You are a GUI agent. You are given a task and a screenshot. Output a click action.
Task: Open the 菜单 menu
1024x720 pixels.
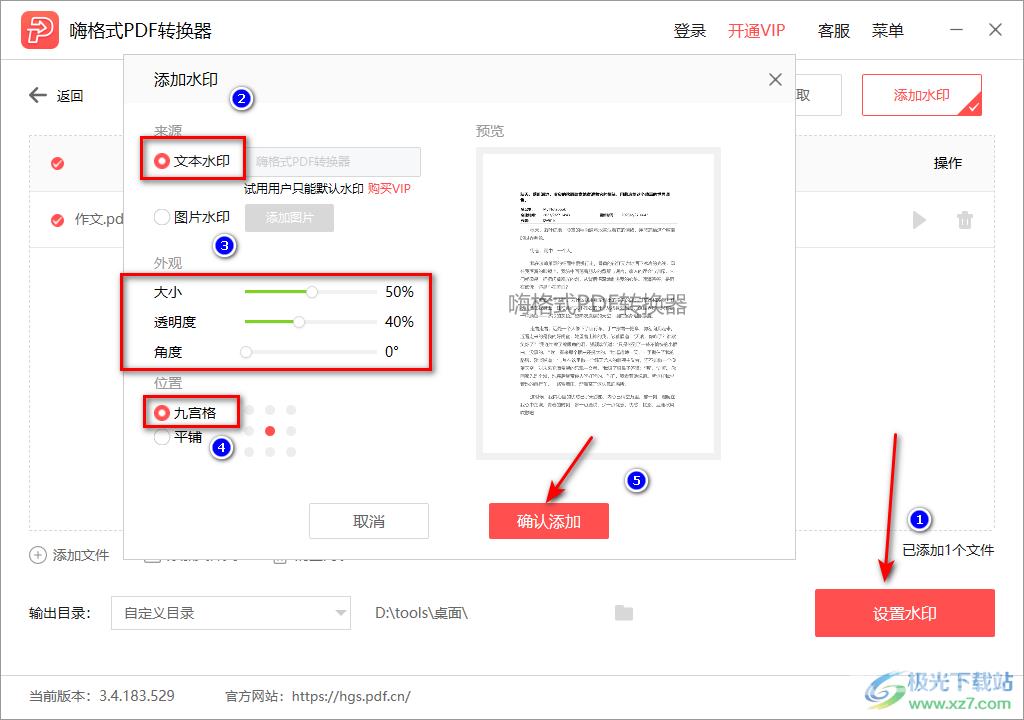click(888, 31)
